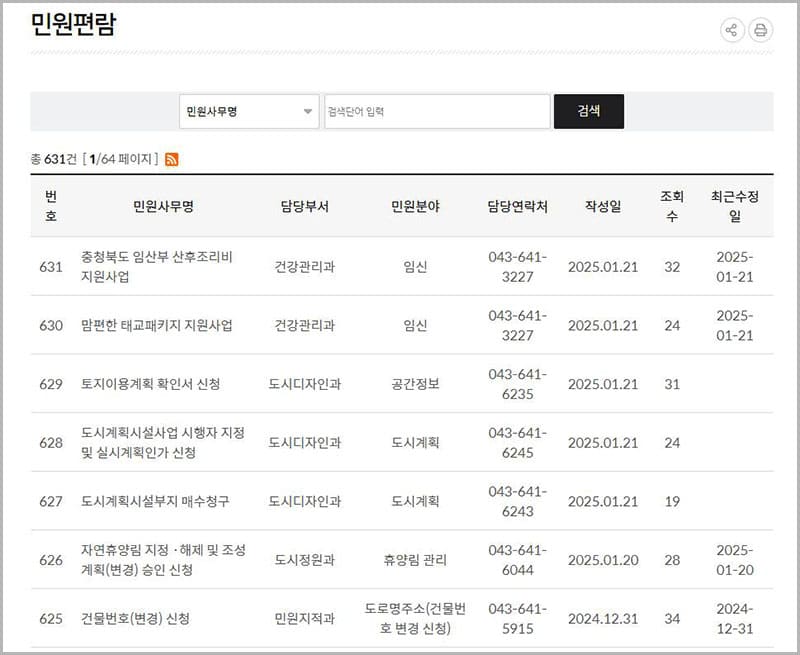Viewport: 800px width, 655px height.
Task: Click the 작성일 column header
Action: tap(603, 206)
